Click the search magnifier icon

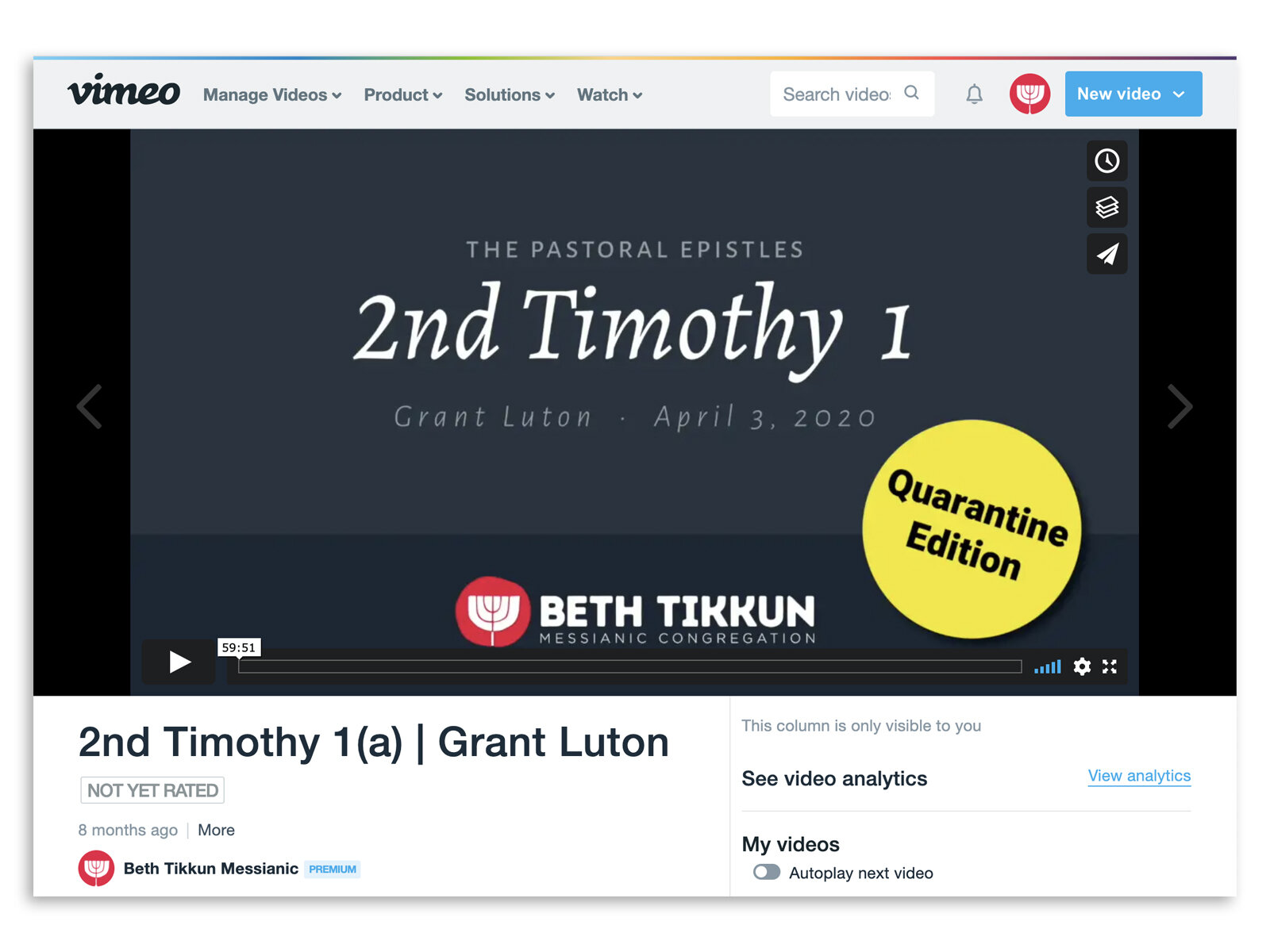point(911,93)
